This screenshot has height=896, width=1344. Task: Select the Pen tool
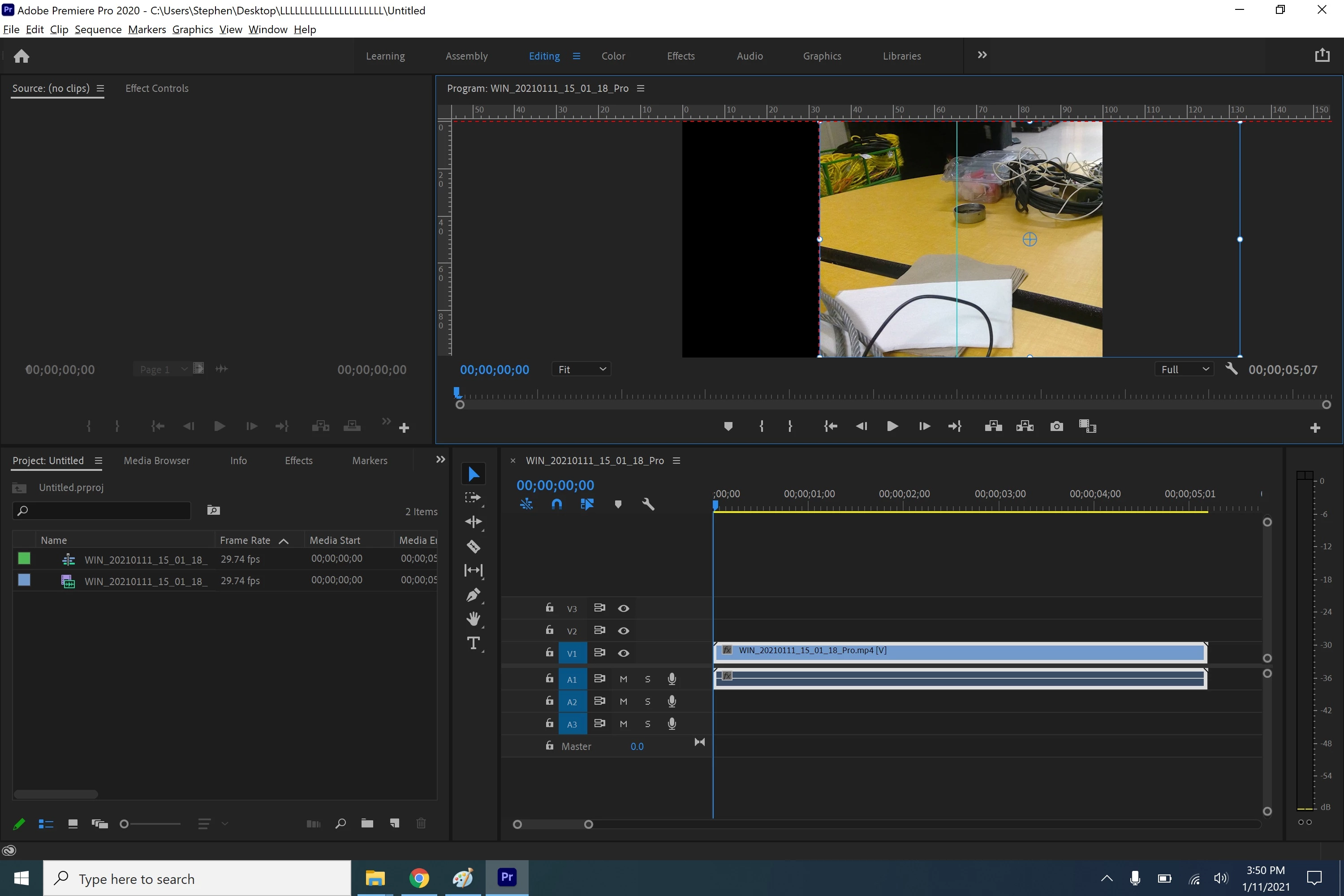click(473, 595)
